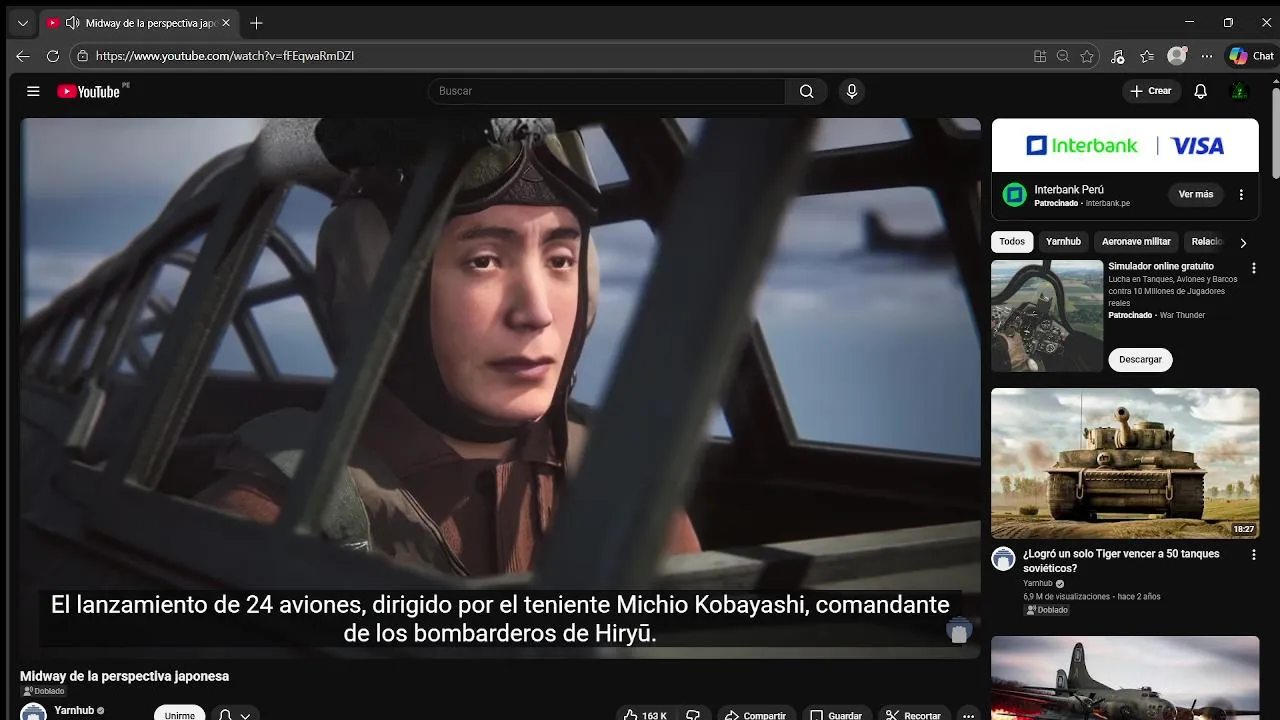This screenshot has height=720, width=1280.
Task: Open the Yarnhub avatar beside Tiger video
Action: (x=1003, y=559)
